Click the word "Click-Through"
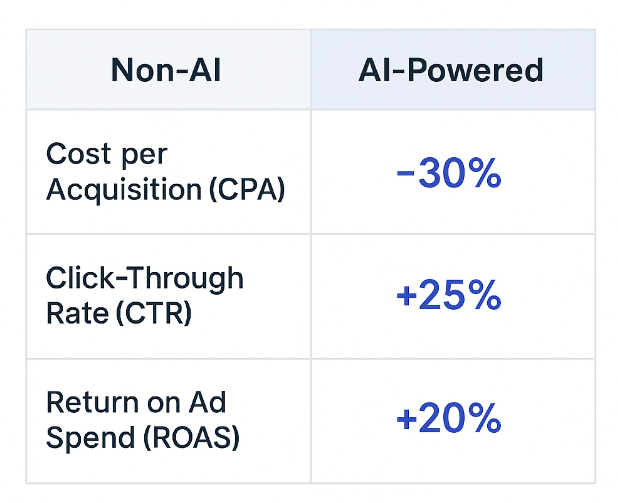Image resolution: width=618 pixels, height=503 pixels. click(x=145, y=278)
